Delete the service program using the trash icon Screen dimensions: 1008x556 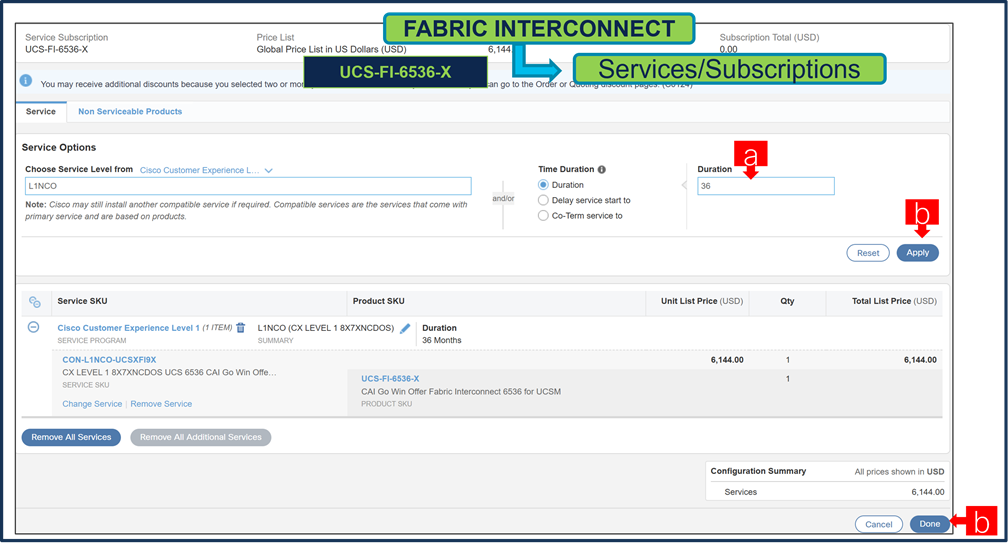coord(241,328)
